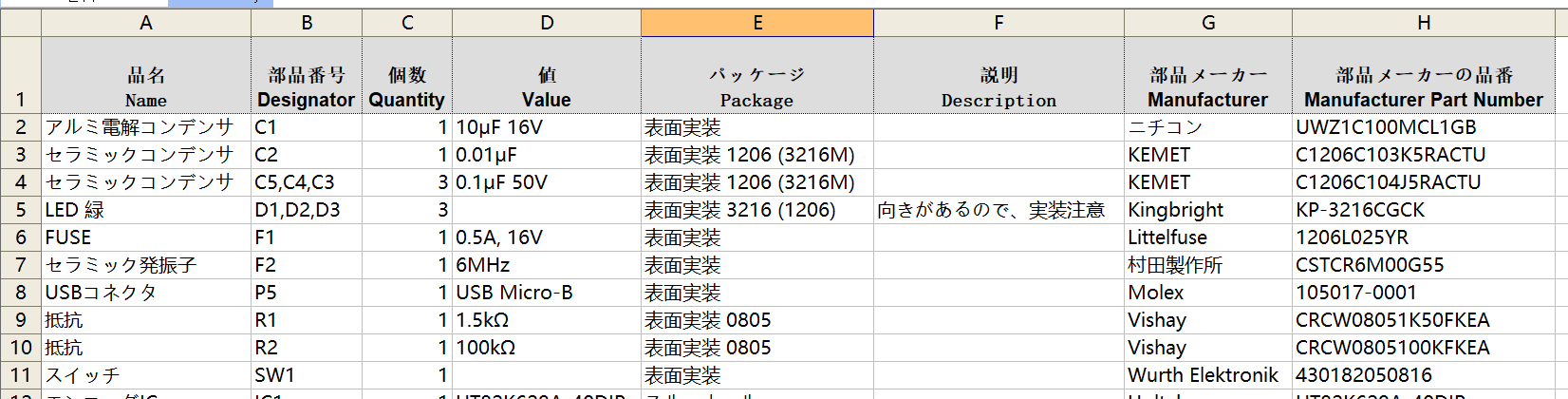Select the USB Micro-B value cell
This screenshot has width=1568, height=399.
click(x=547, y=293)
